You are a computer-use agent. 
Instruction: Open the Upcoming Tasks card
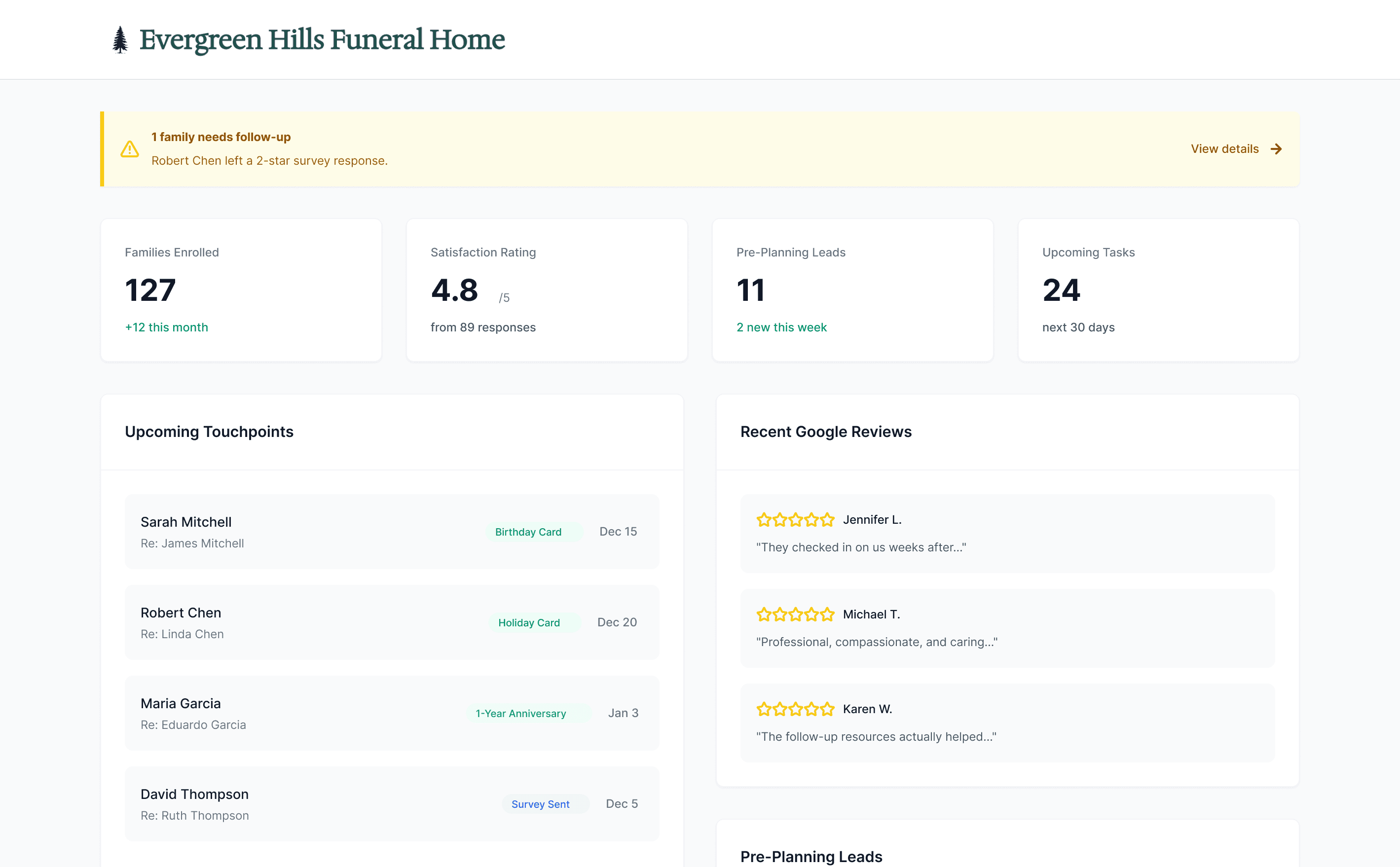pyautogui.click(x=1158, y=290)
